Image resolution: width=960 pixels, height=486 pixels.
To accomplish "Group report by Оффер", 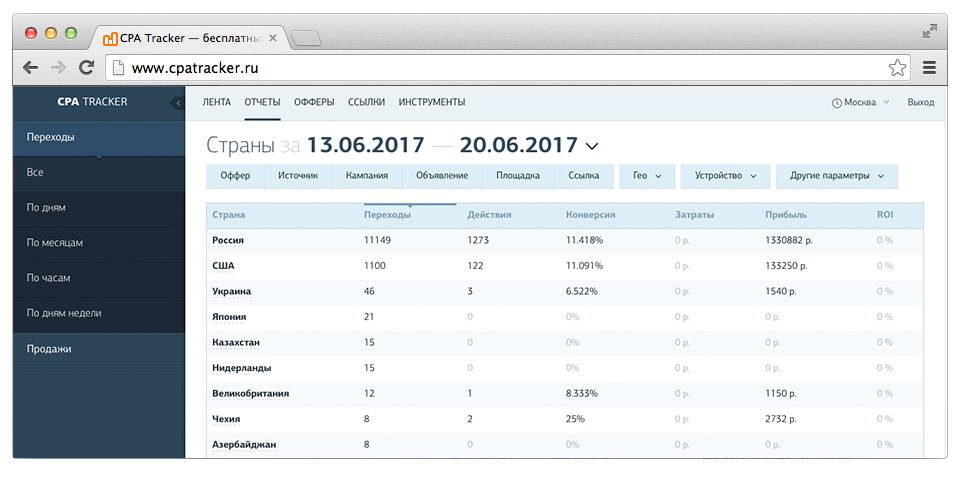I will (235, 176).
